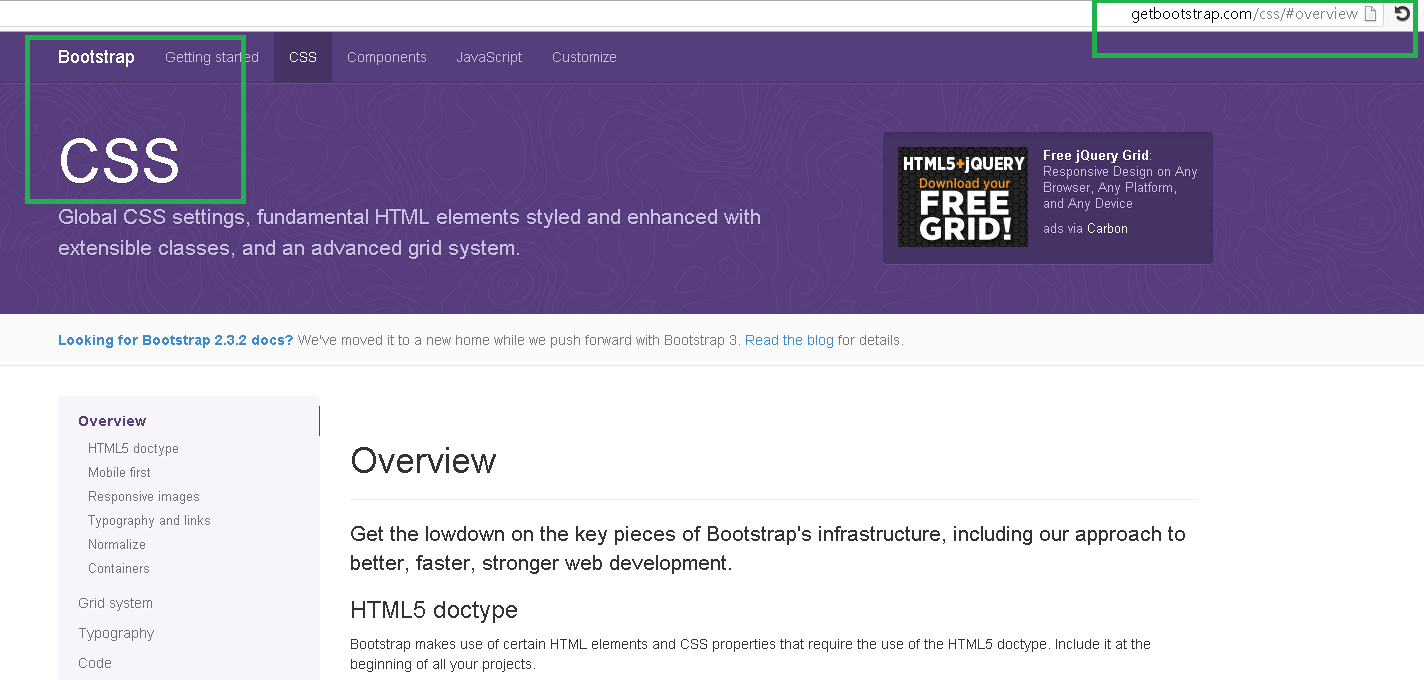Click the Overview main heading
1424x680 pixels.
coord(423,461)
